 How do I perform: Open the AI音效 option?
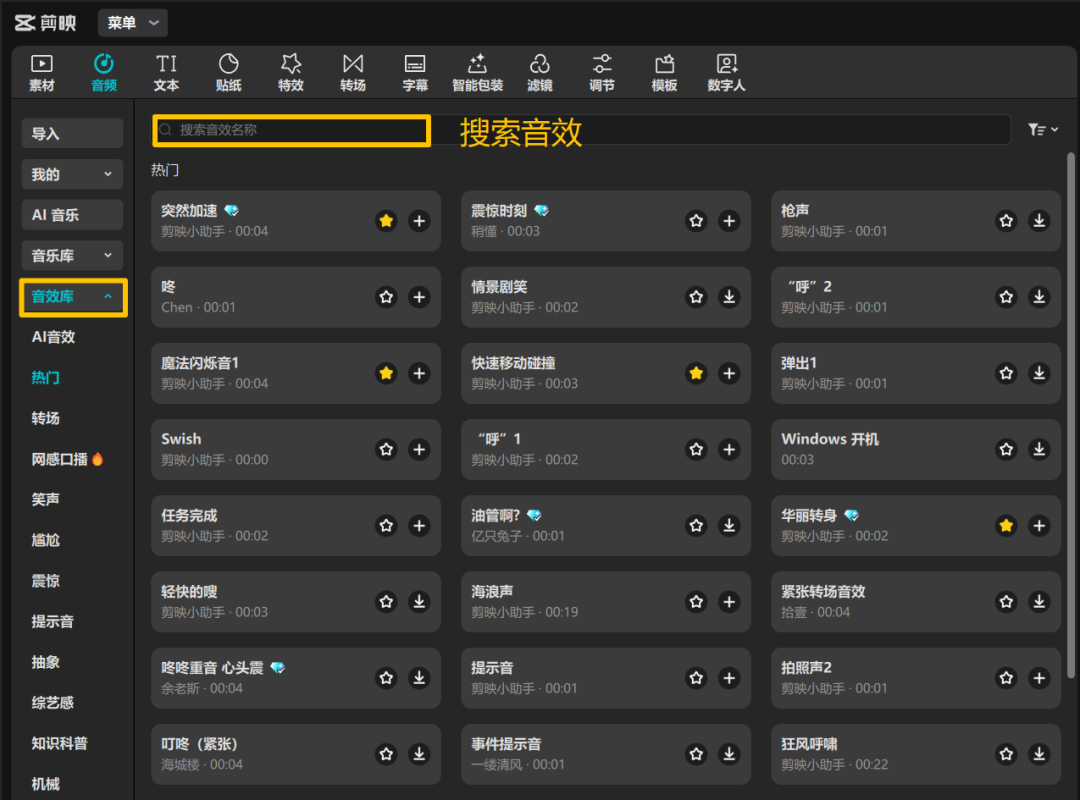point(53,337)
